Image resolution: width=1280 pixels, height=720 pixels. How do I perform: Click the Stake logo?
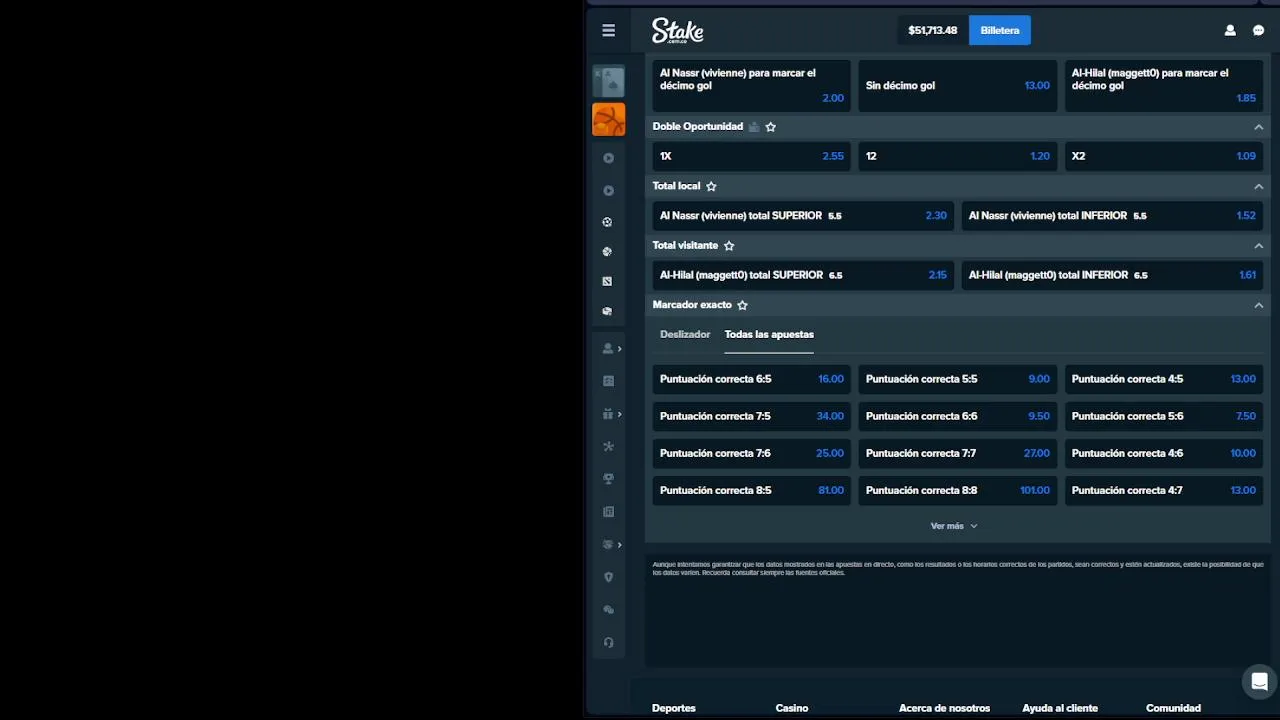(678, 31)
